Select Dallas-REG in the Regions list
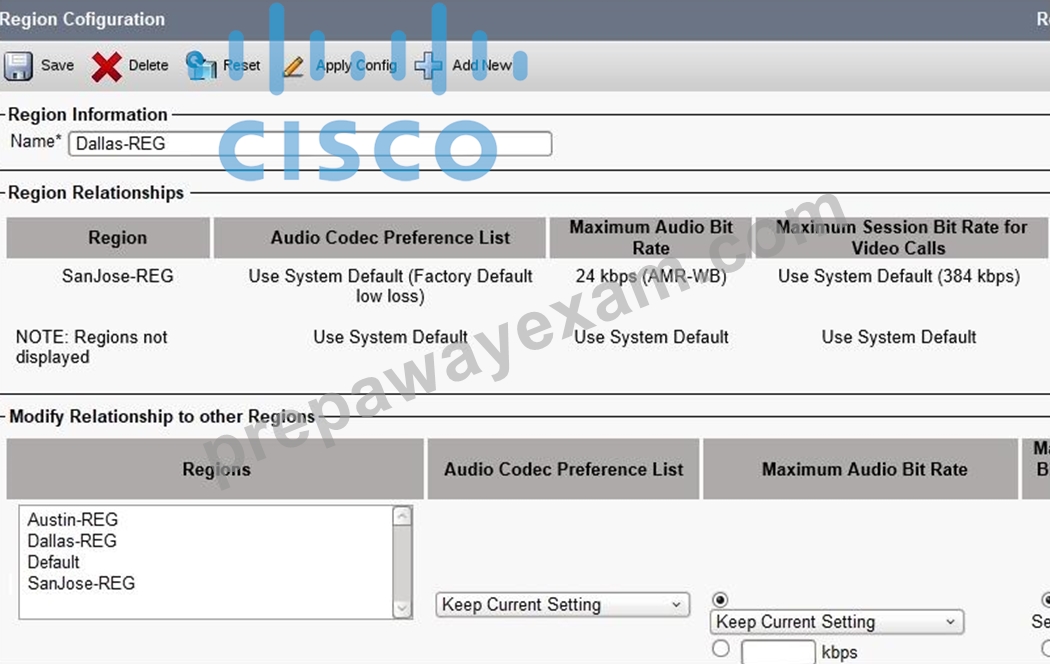This screenshot has width=1050, height=664. point(72,541)
